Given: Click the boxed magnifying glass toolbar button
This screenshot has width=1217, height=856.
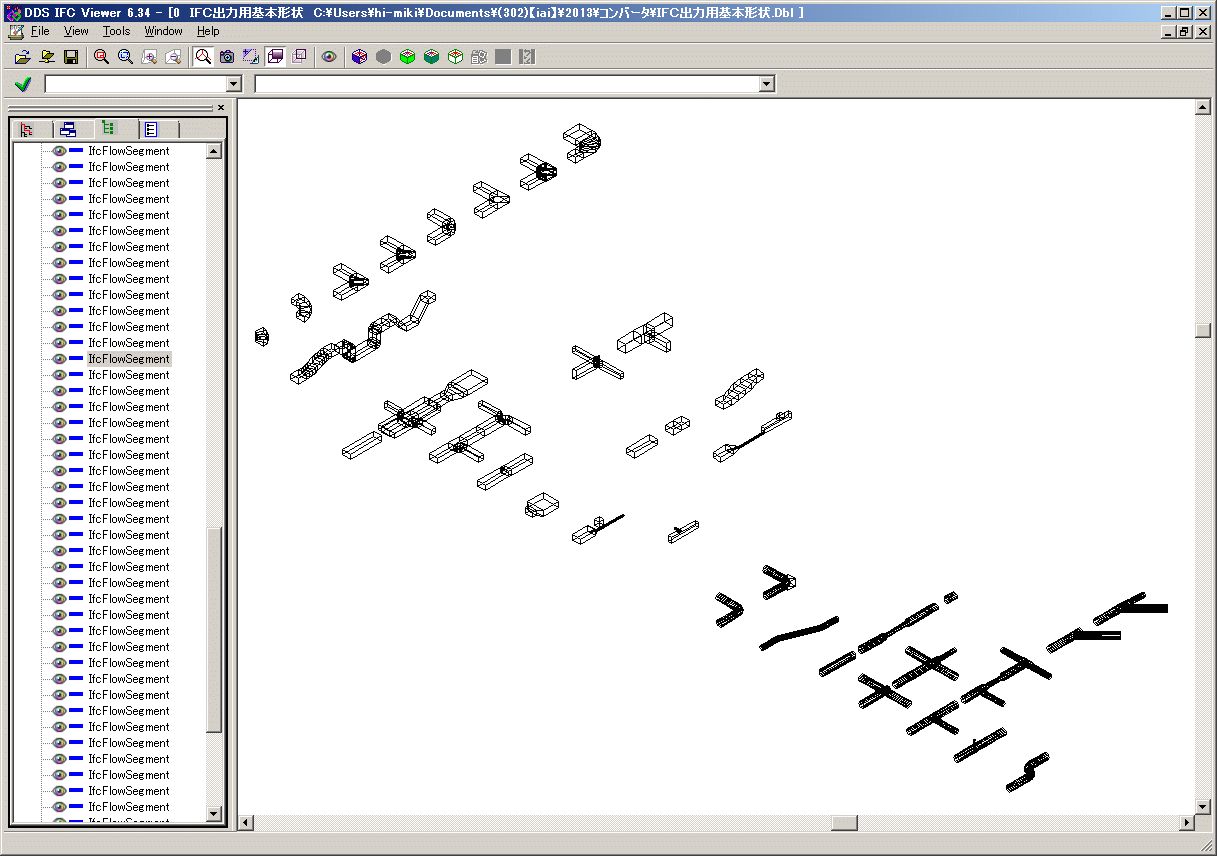Looking at the screenshot, I should [x=203, y=57].
